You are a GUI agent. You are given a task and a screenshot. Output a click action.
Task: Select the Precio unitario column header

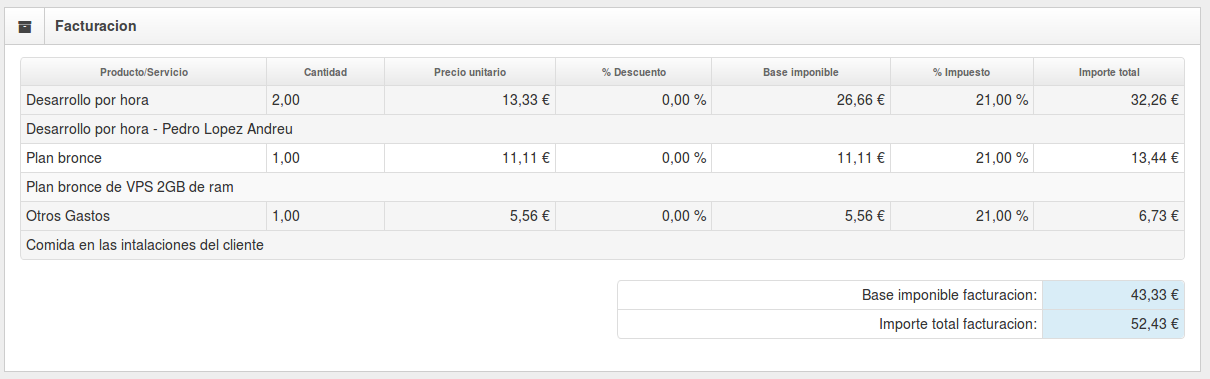[x=470, y=72]
